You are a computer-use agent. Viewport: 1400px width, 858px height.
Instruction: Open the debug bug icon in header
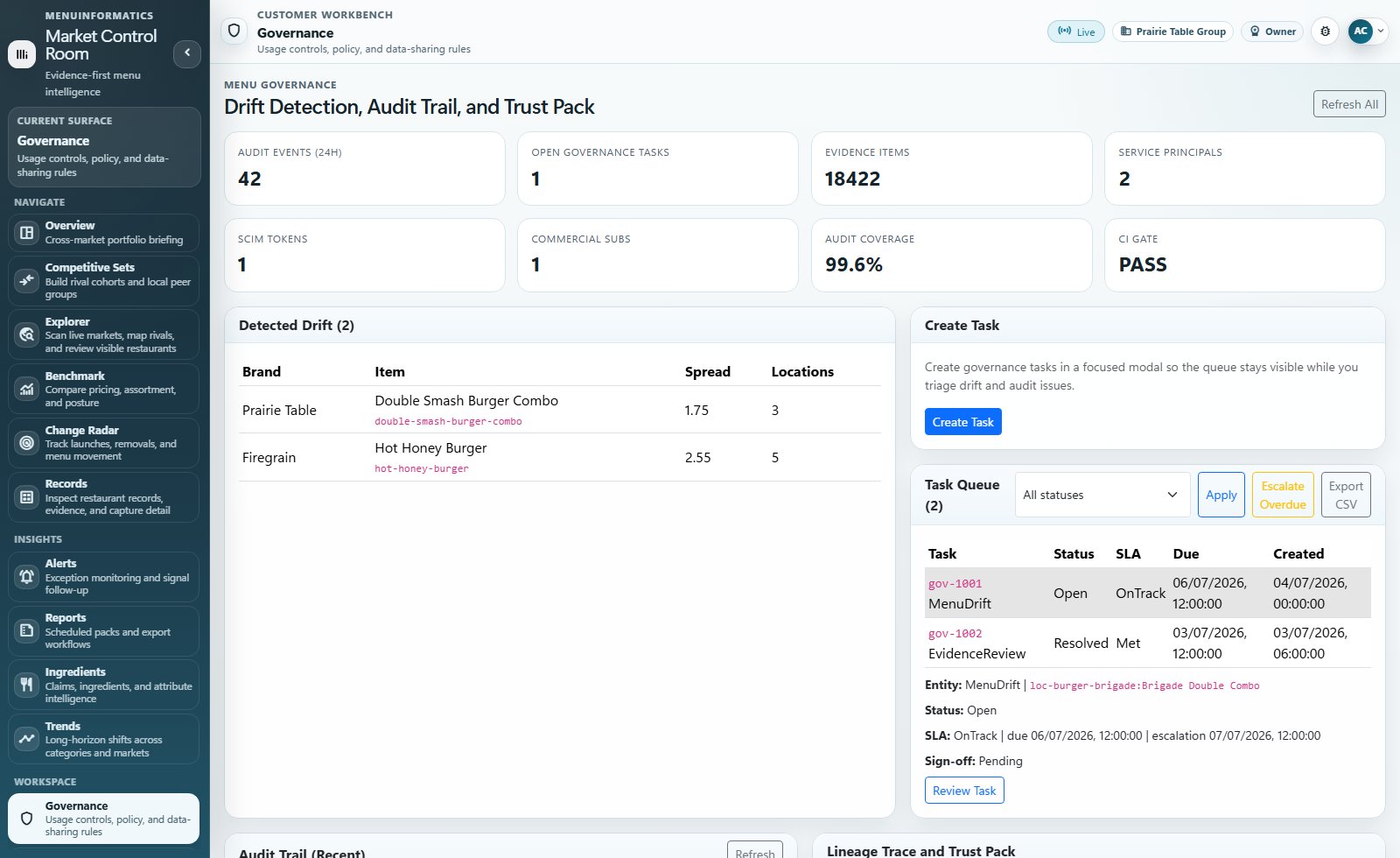pos(1325,32)
